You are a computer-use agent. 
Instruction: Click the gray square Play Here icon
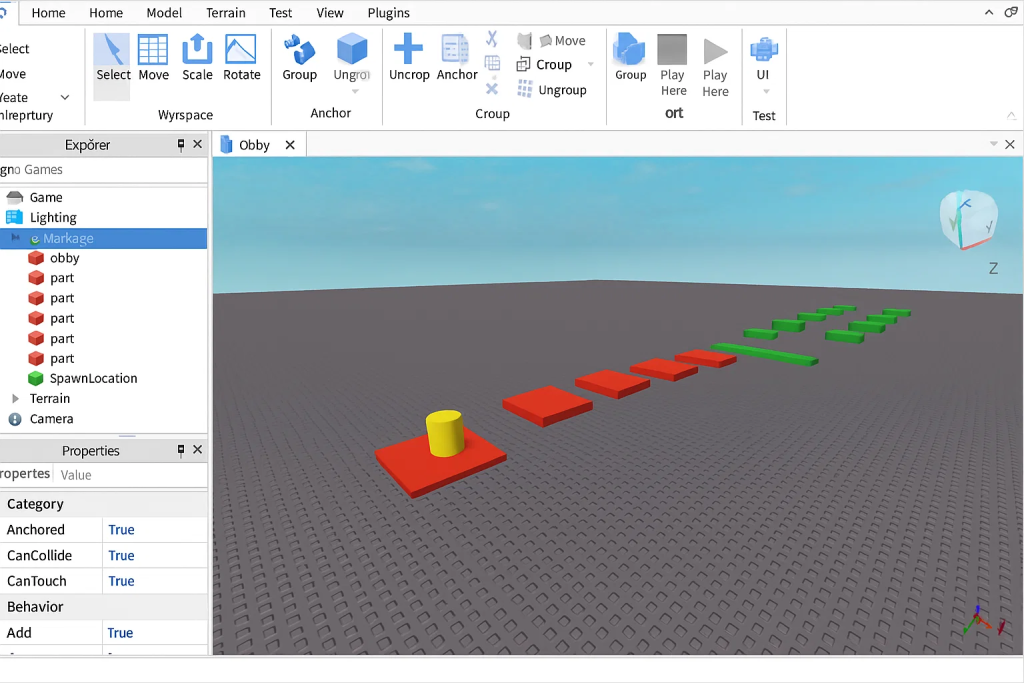click(672, 50)
